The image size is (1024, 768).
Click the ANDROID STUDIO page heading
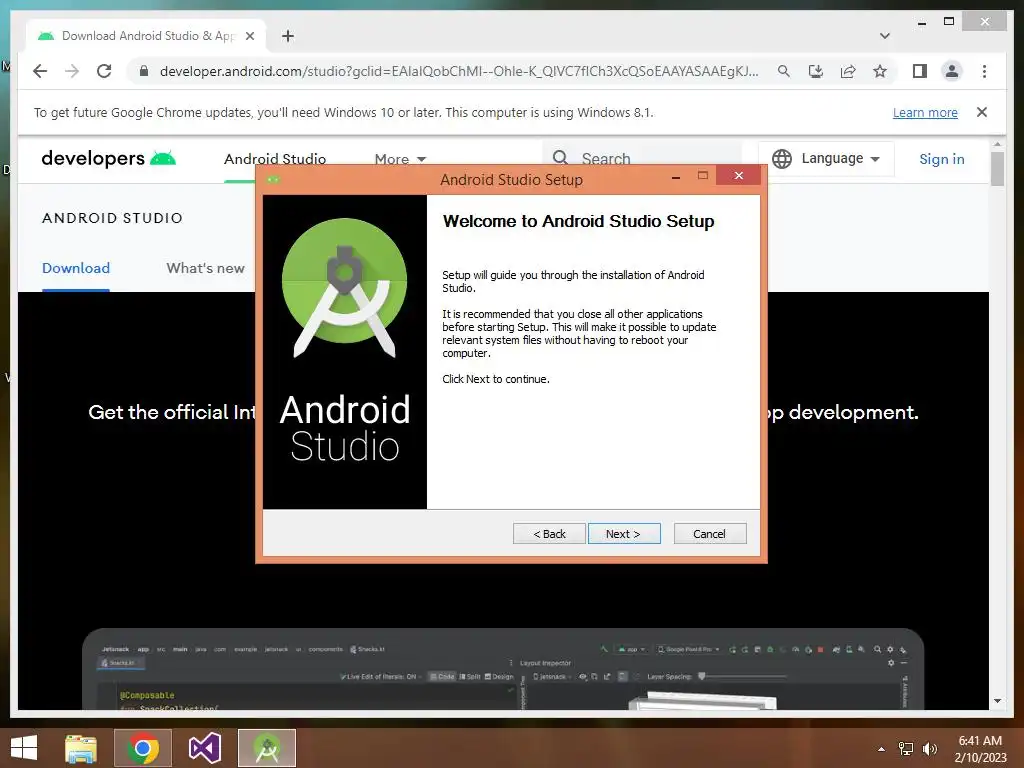112,218
